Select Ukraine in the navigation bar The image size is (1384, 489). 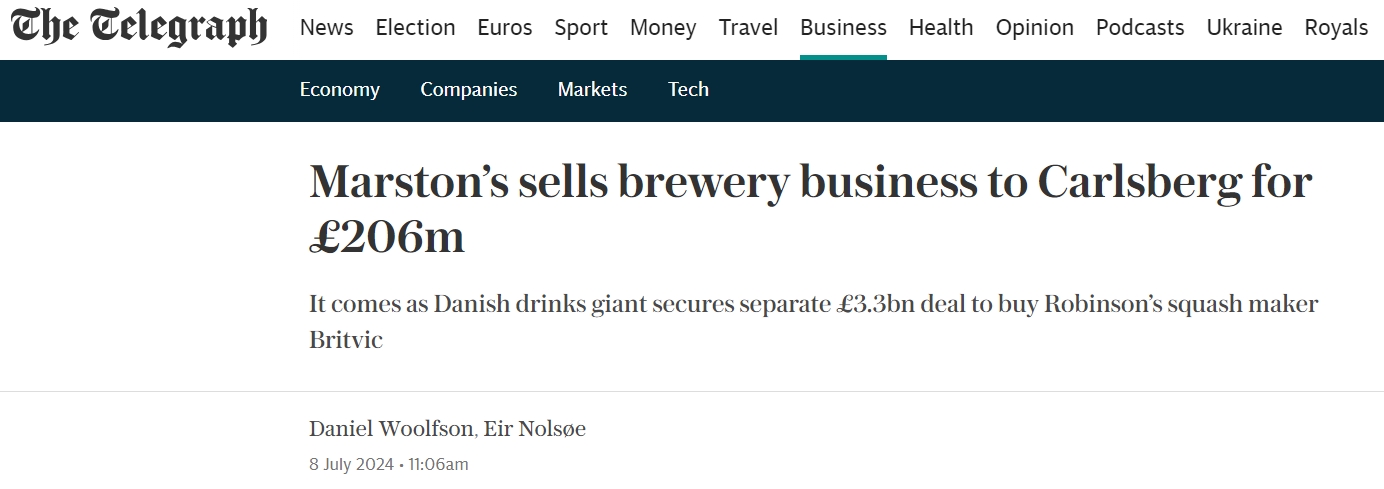click(x=1244, y=28)
